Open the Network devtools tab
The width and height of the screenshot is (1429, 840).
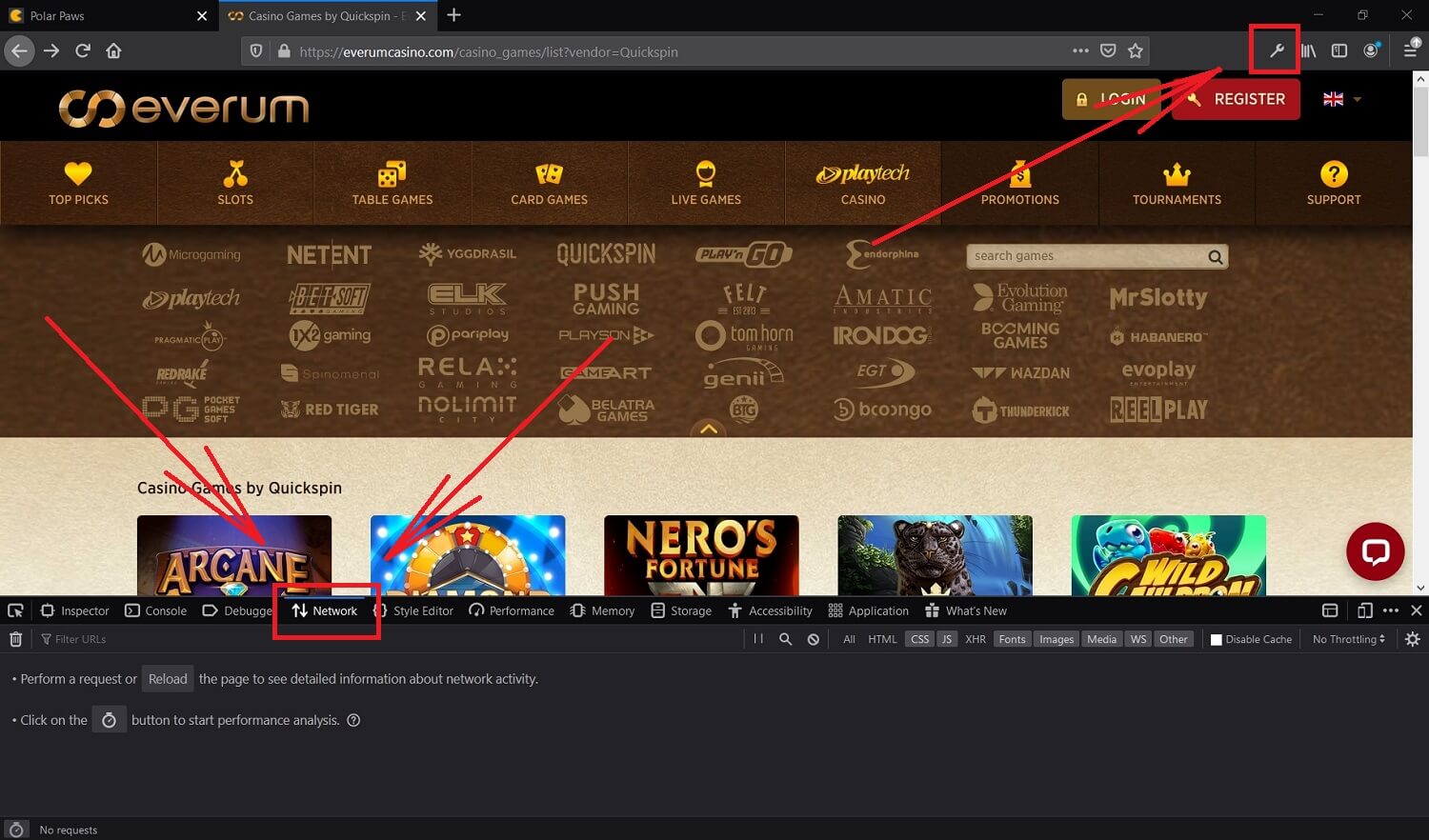tap(325, 610)
